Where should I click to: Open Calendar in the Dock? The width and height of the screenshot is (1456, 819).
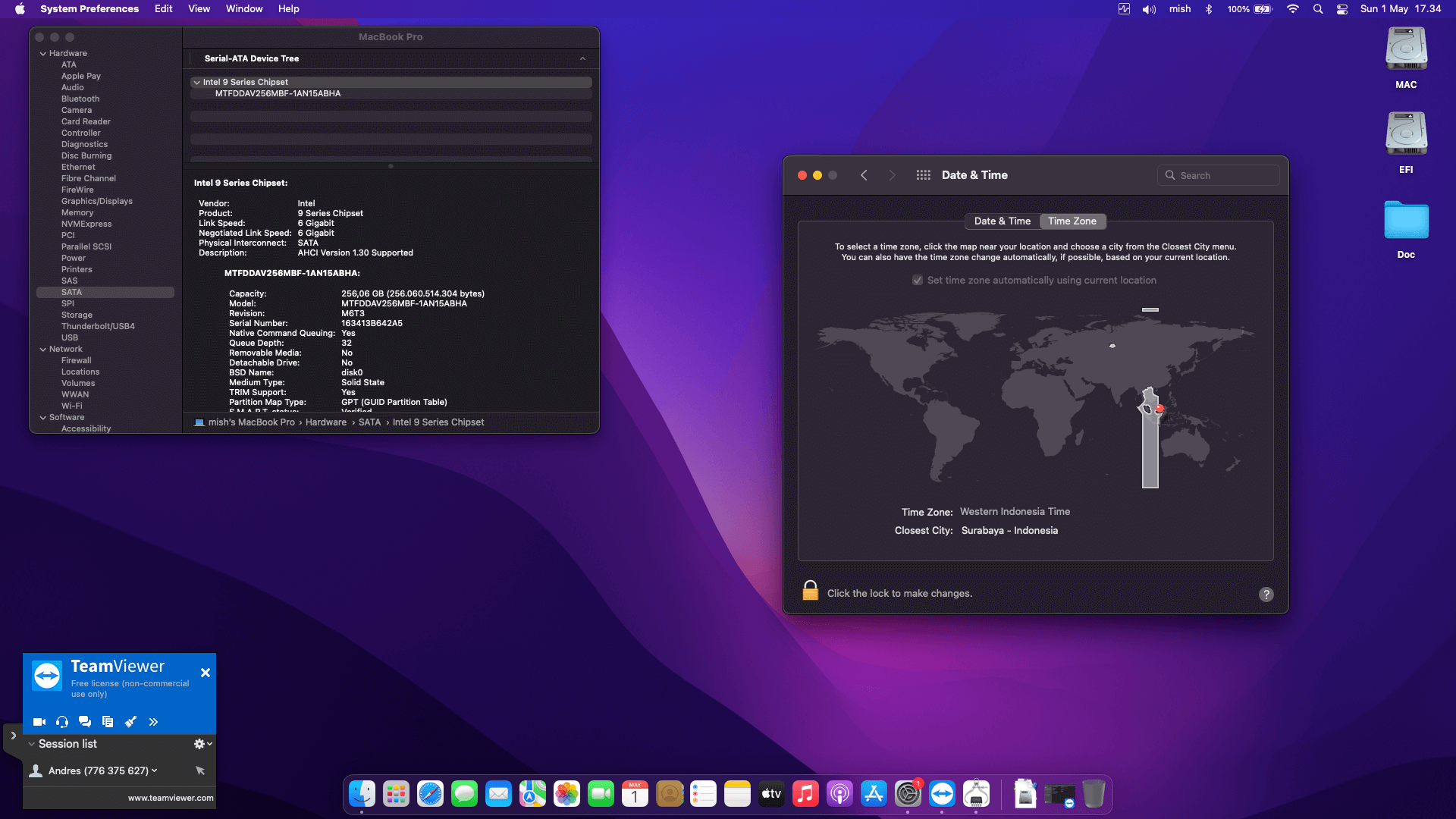point(635,794)
